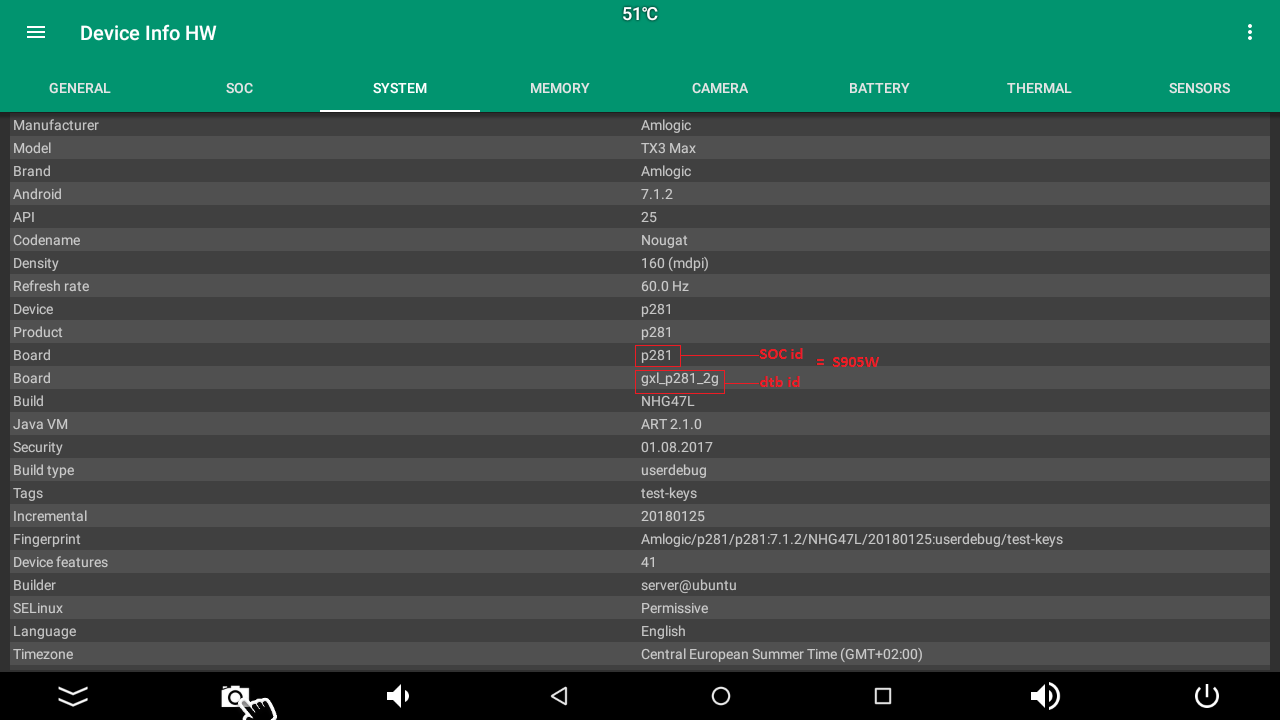The width and height of the screenshot is (1280, 720).
Task: Select the SELinux value Permissive
Action: pos(674,608)
